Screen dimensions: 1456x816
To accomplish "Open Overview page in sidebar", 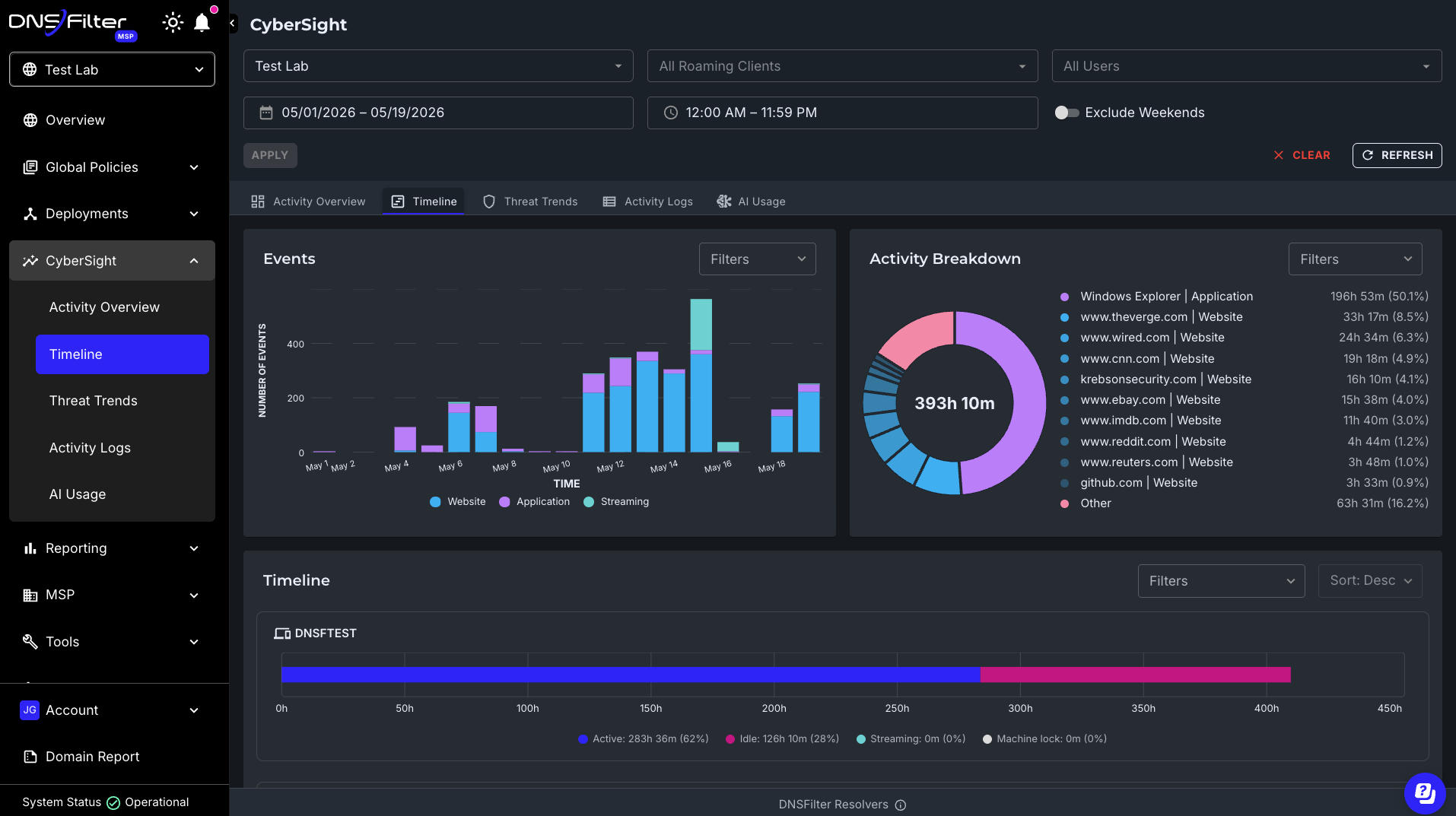I will click(x=112, y=120).
